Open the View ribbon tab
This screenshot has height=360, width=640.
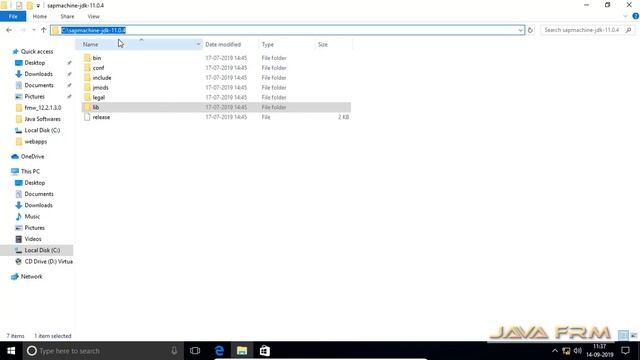[93, 16]
